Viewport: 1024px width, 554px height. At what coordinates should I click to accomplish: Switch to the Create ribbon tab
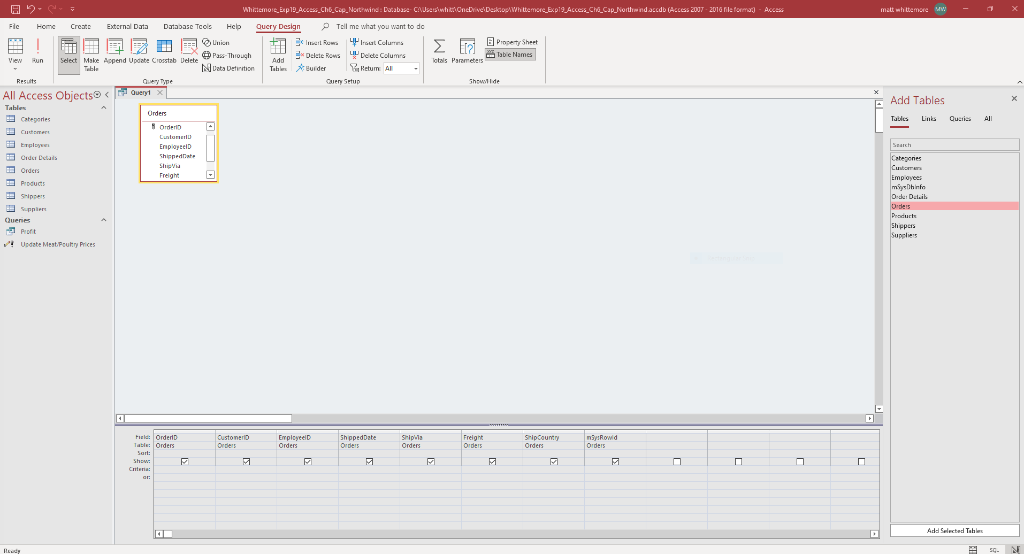pyautogui.click(x=80, y=27)
